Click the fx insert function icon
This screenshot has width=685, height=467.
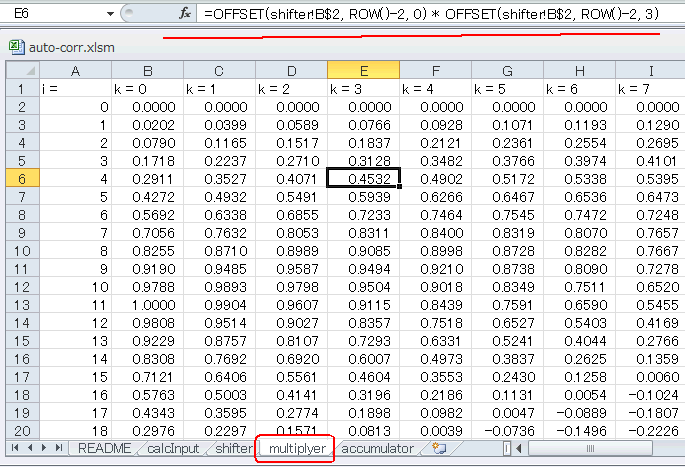185,14
